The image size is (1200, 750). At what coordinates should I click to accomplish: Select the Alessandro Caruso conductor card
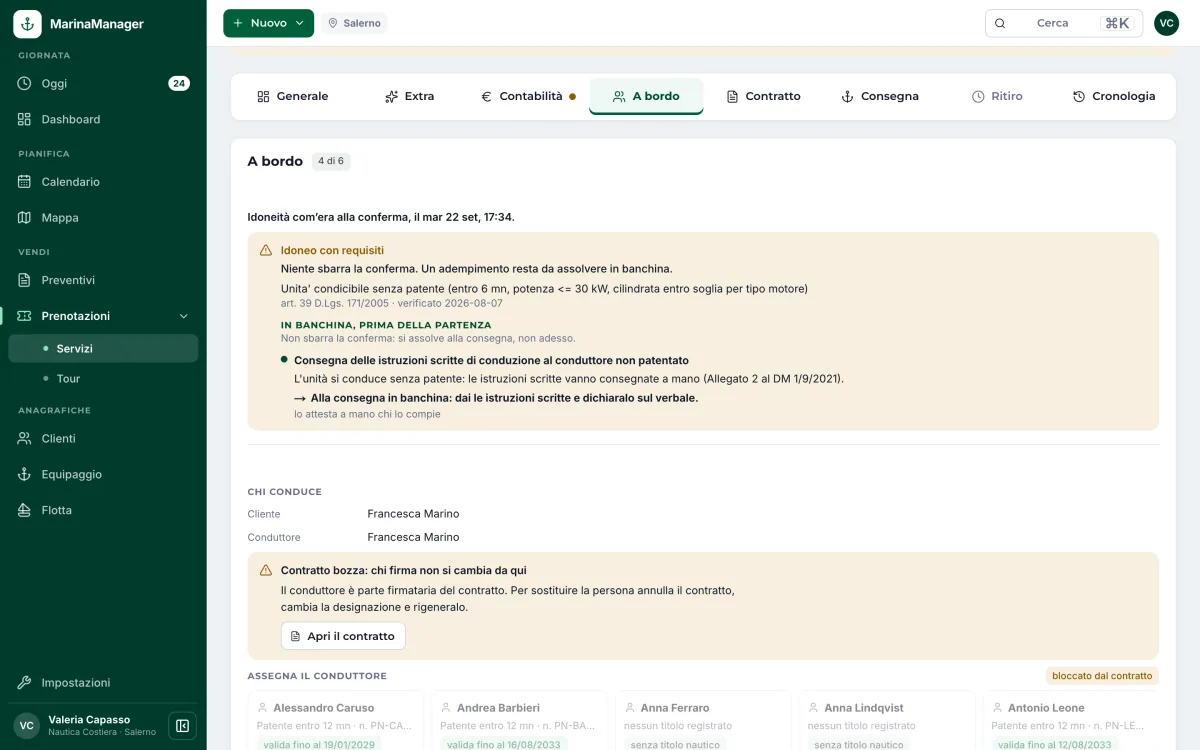336,720
